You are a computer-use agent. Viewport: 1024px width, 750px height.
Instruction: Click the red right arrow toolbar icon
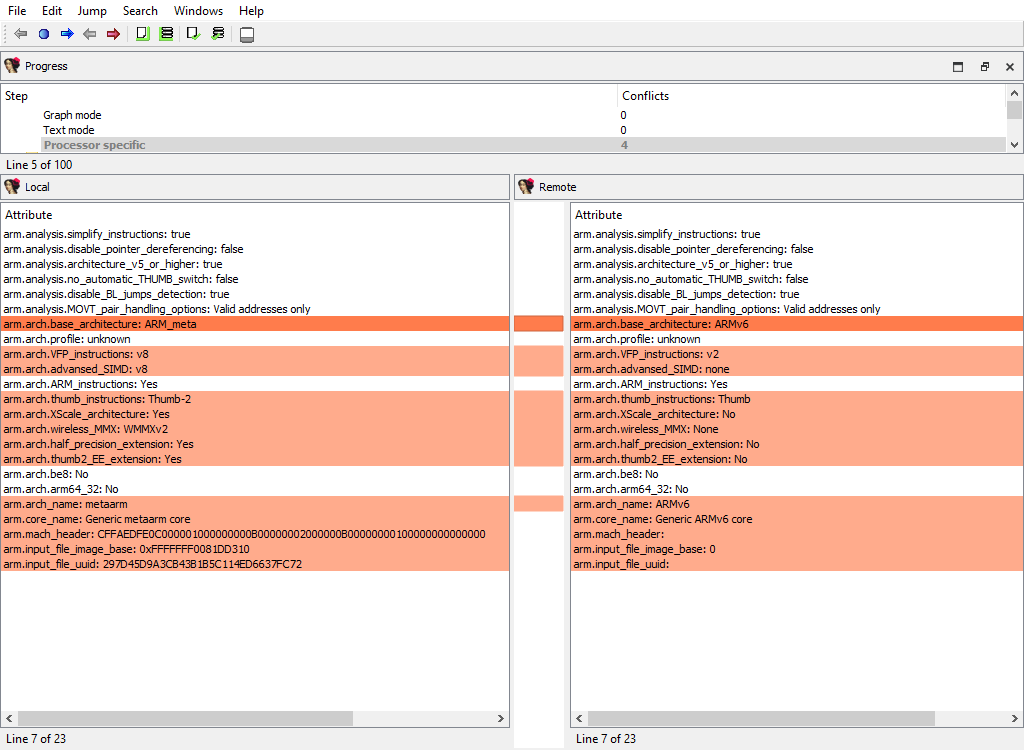coord(113,34)
